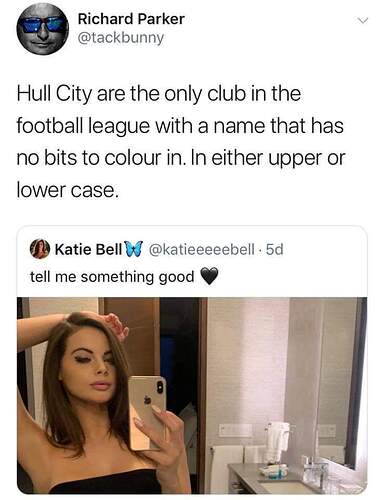384x500 pixels.
Task: Click the blue butterfly emoji
Action: [x=130, y=249]
